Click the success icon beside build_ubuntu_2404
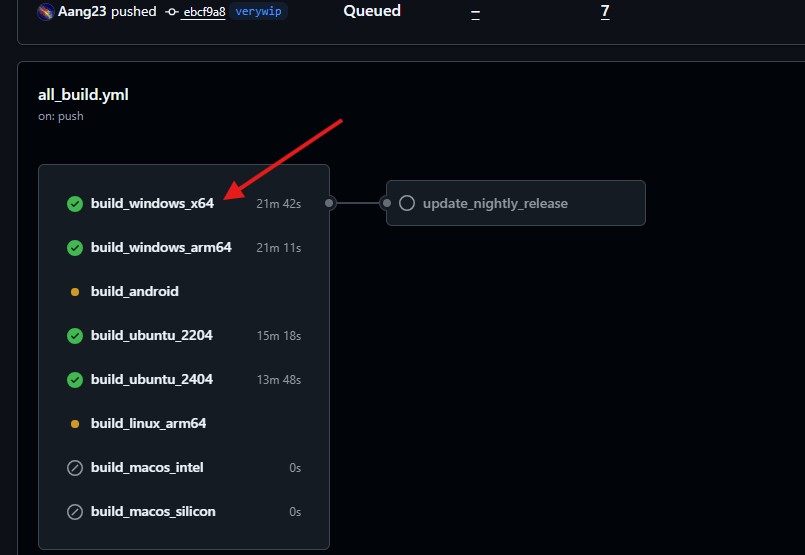Image resolution: width=805 pixels, height=555 pixels. [x=75, y=380]
